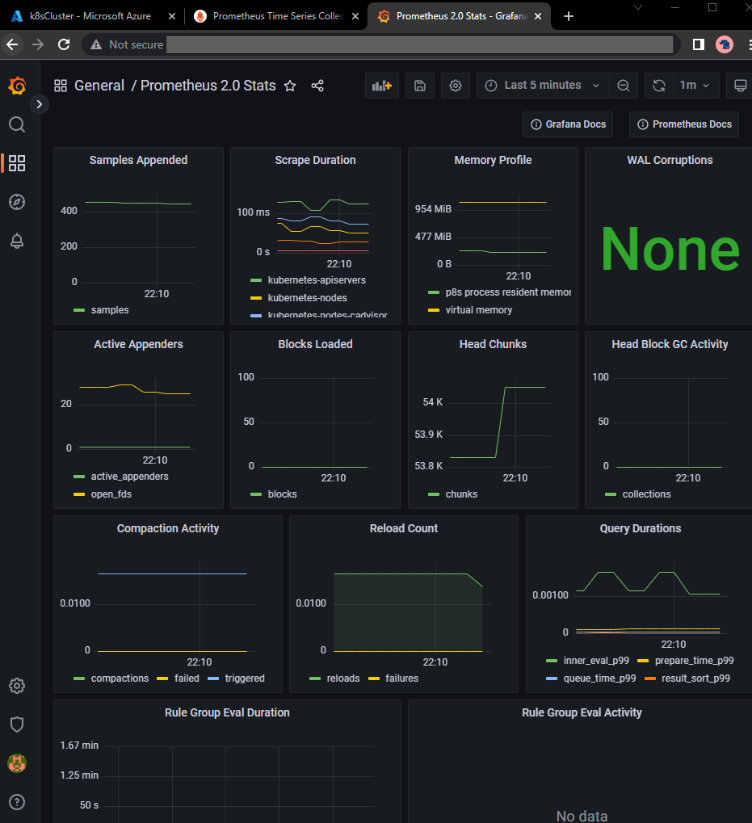The width and height of the screenshot is (752, 823).
Task: Open Samples Appended panel title menu
Action: (138, 160)
